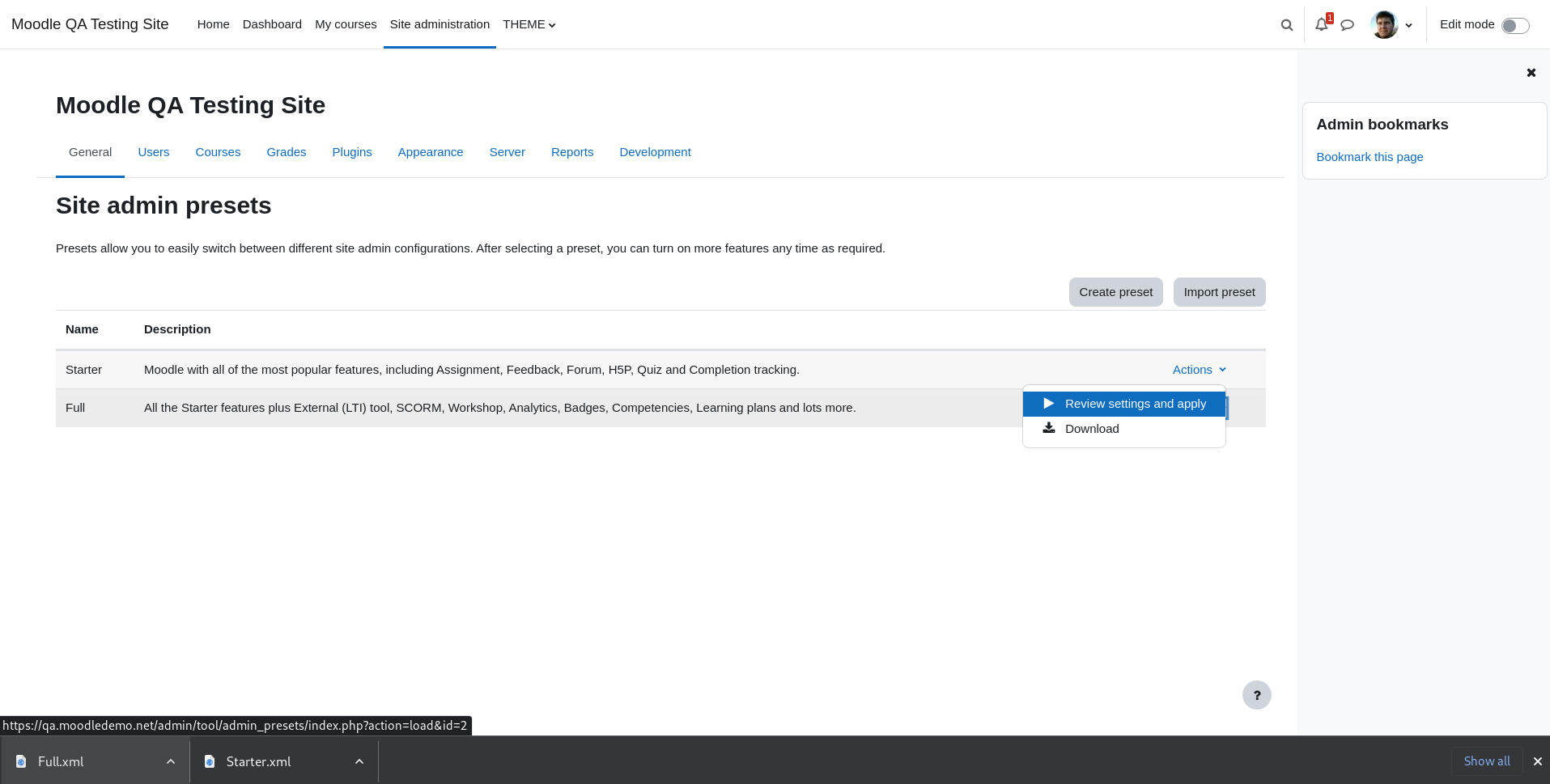Switch to Courses tab
Viewport: 1550px width, 784px height.
tap(218, 152)
